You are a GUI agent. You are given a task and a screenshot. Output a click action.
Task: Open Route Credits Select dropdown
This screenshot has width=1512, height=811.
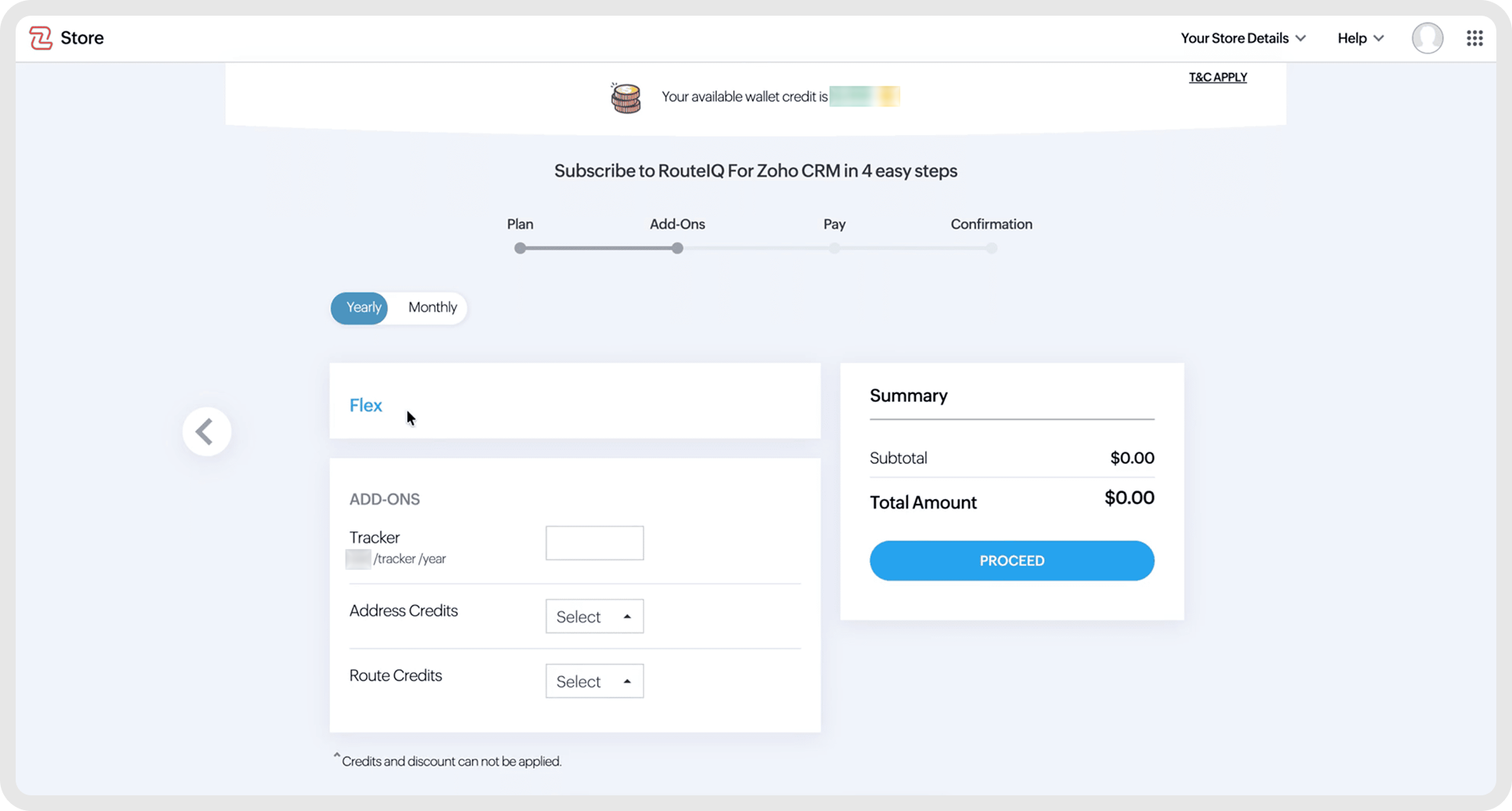(594, 682)
